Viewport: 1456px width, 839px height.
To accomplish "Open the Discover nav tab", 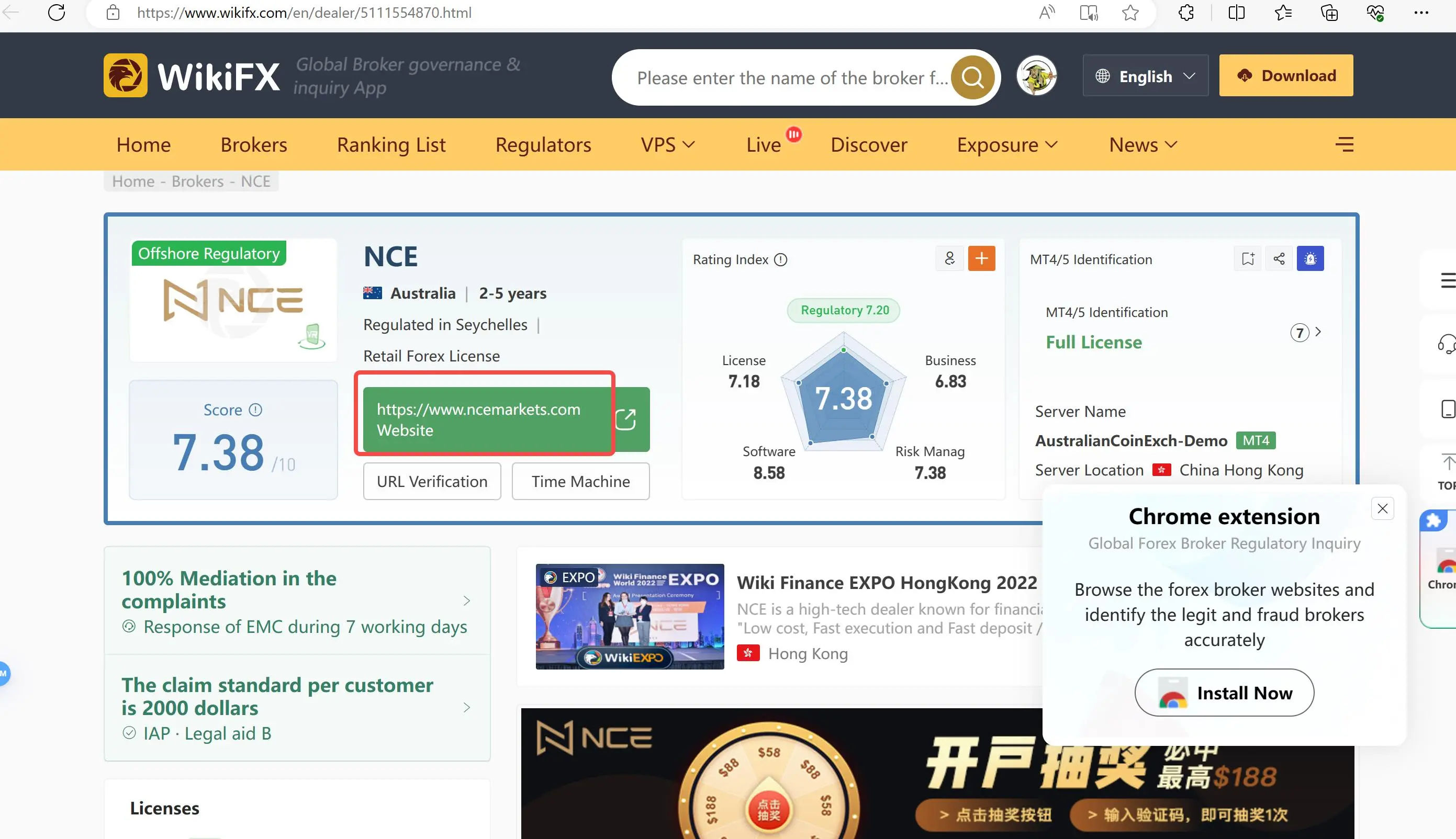I will (869, 145).
